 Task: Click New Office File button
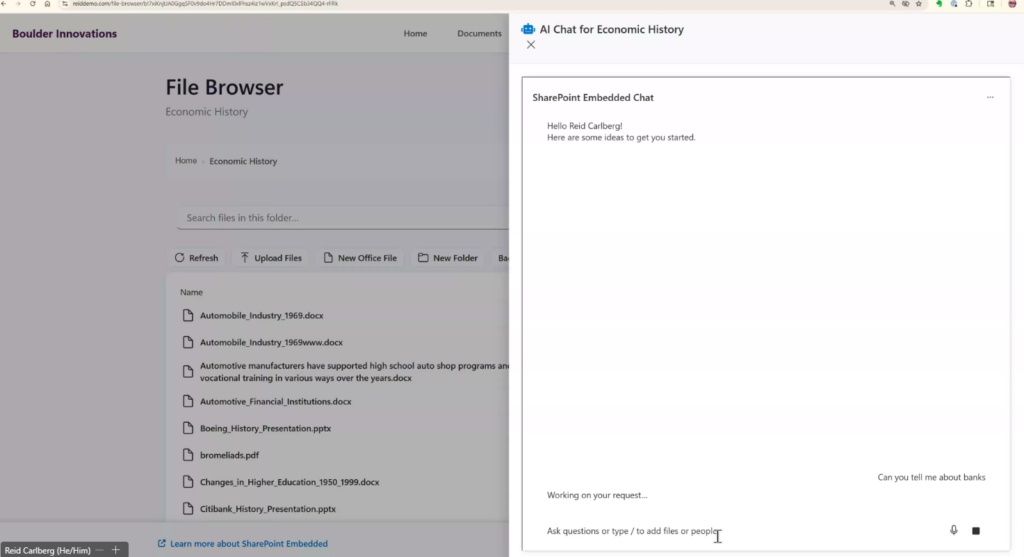(360, 258)
